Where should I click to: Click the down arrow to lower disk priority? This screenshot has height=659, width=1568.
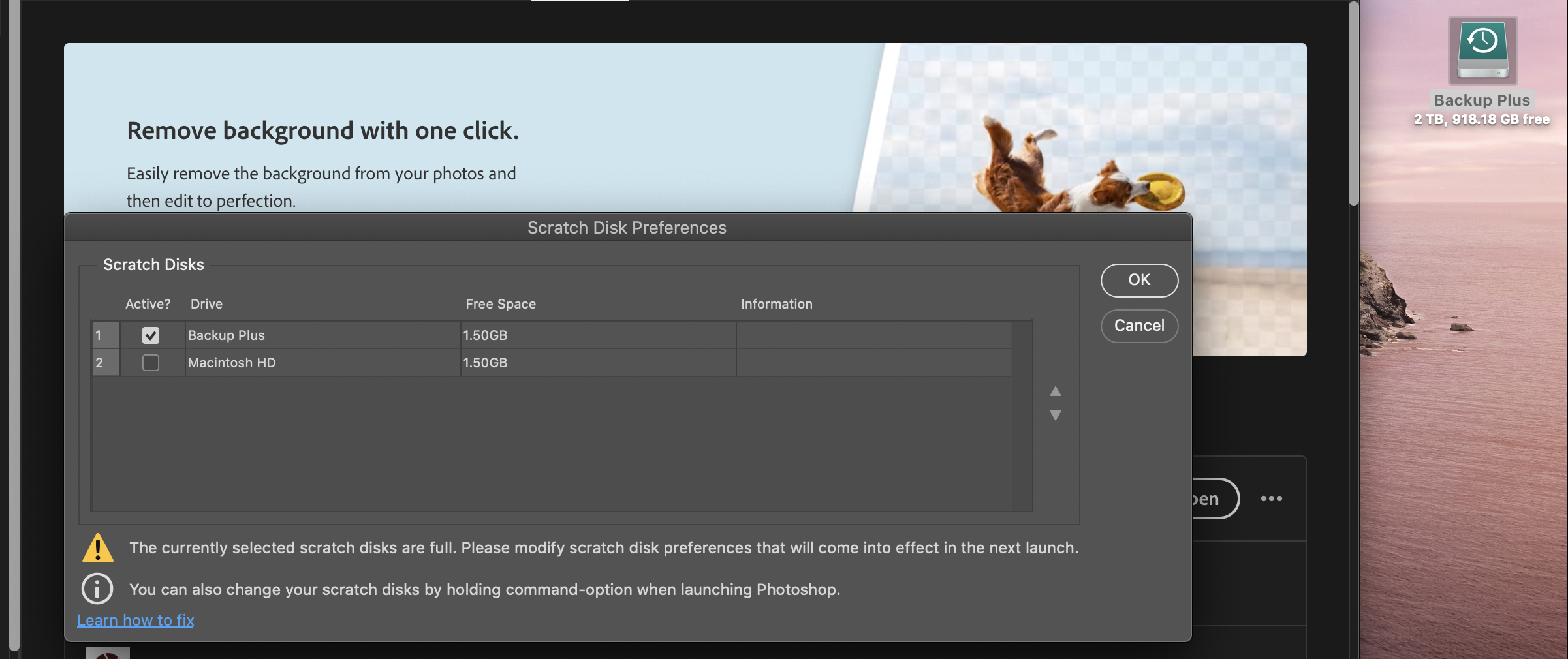pyautogui.click(x=1055, y=415)
